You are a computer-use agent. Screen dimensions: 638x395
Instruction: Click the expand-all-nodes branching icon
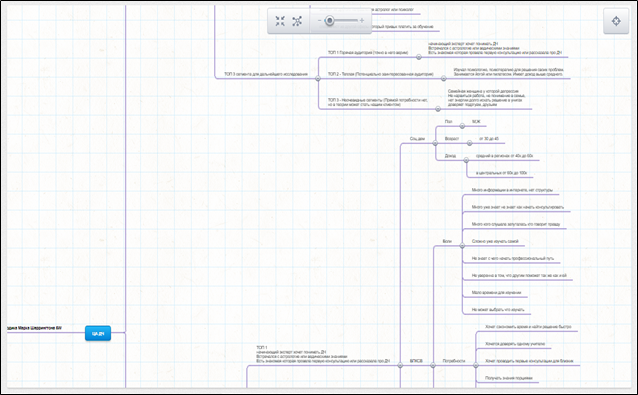point(297,21)
